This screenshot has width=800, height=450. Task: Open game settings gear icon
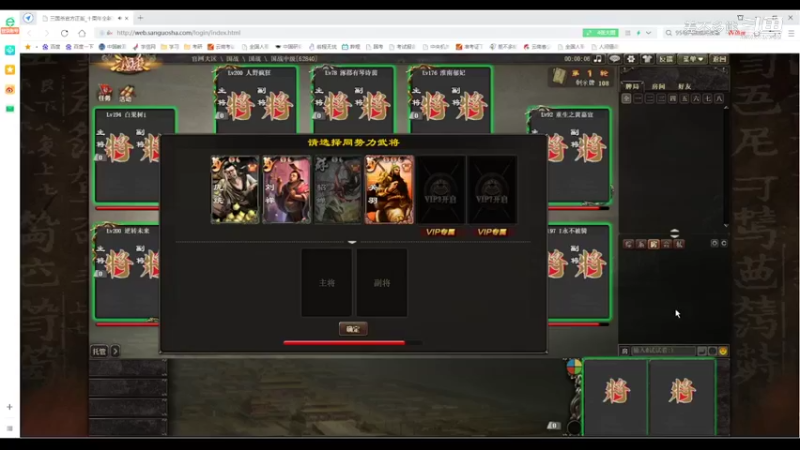coord(631,59)
